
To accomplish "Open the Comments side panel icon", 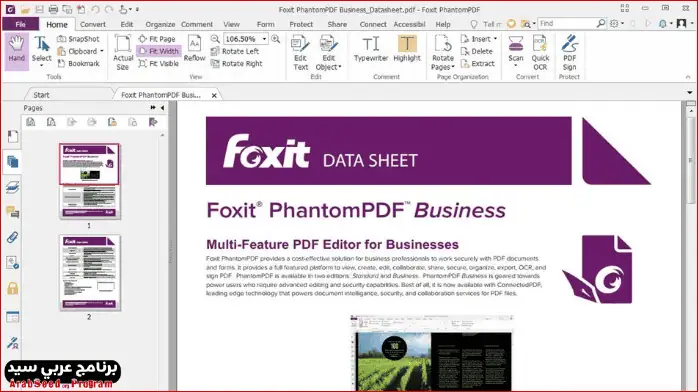I will 12,212.
